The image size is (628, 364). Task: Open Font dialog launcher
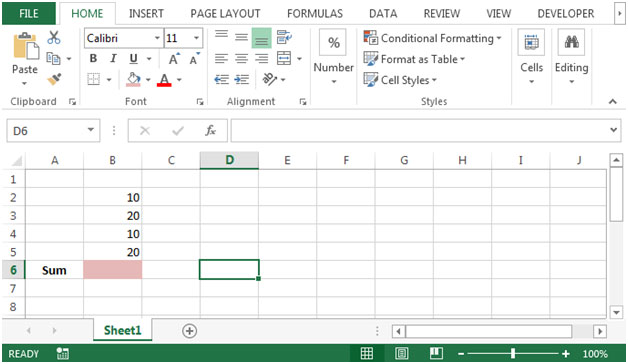(x=199, y=102)
